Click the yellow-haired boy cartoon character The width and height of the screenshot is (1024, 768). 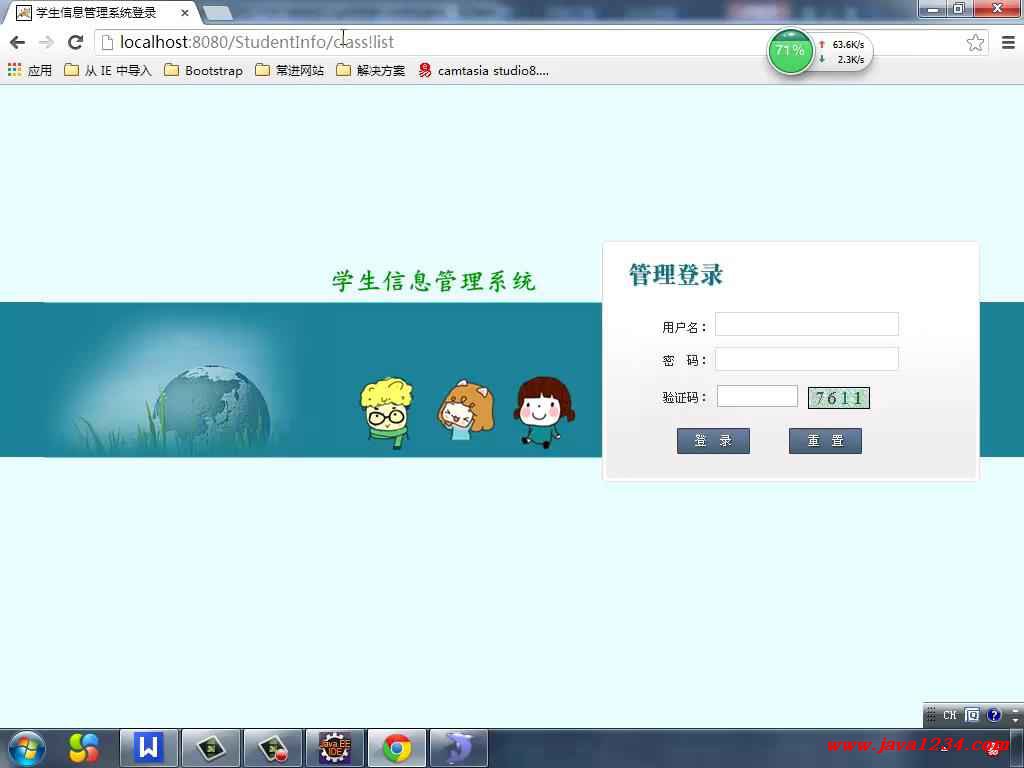[x=387, y=413]
